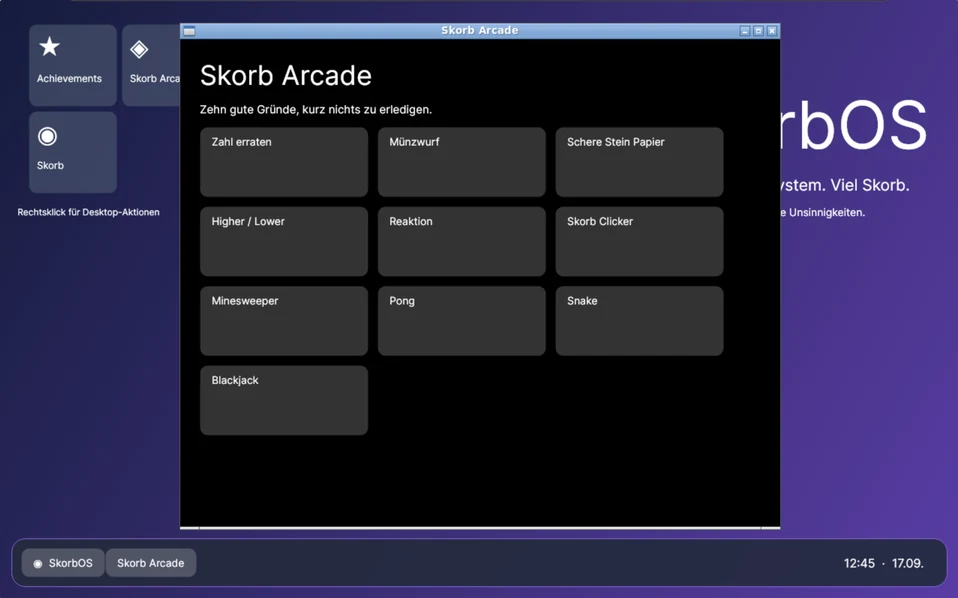This screenshot has height=598, width=958.
Task: Minimize the Skorb Arcade window
Action: pyautogui.click(x=745, y=31)
